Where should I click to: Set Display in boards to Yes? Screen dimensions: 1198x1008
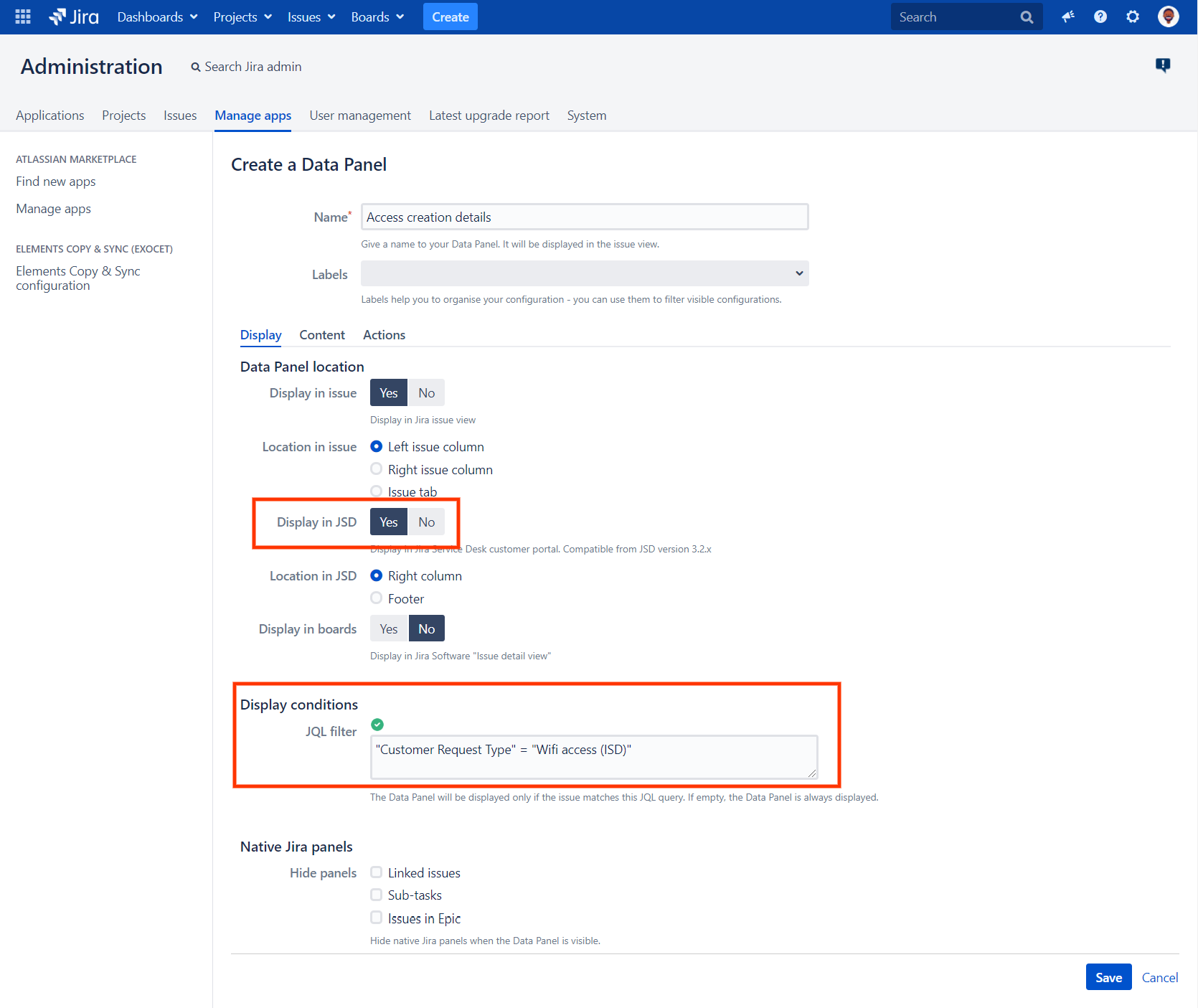click(x=388, y=628)
